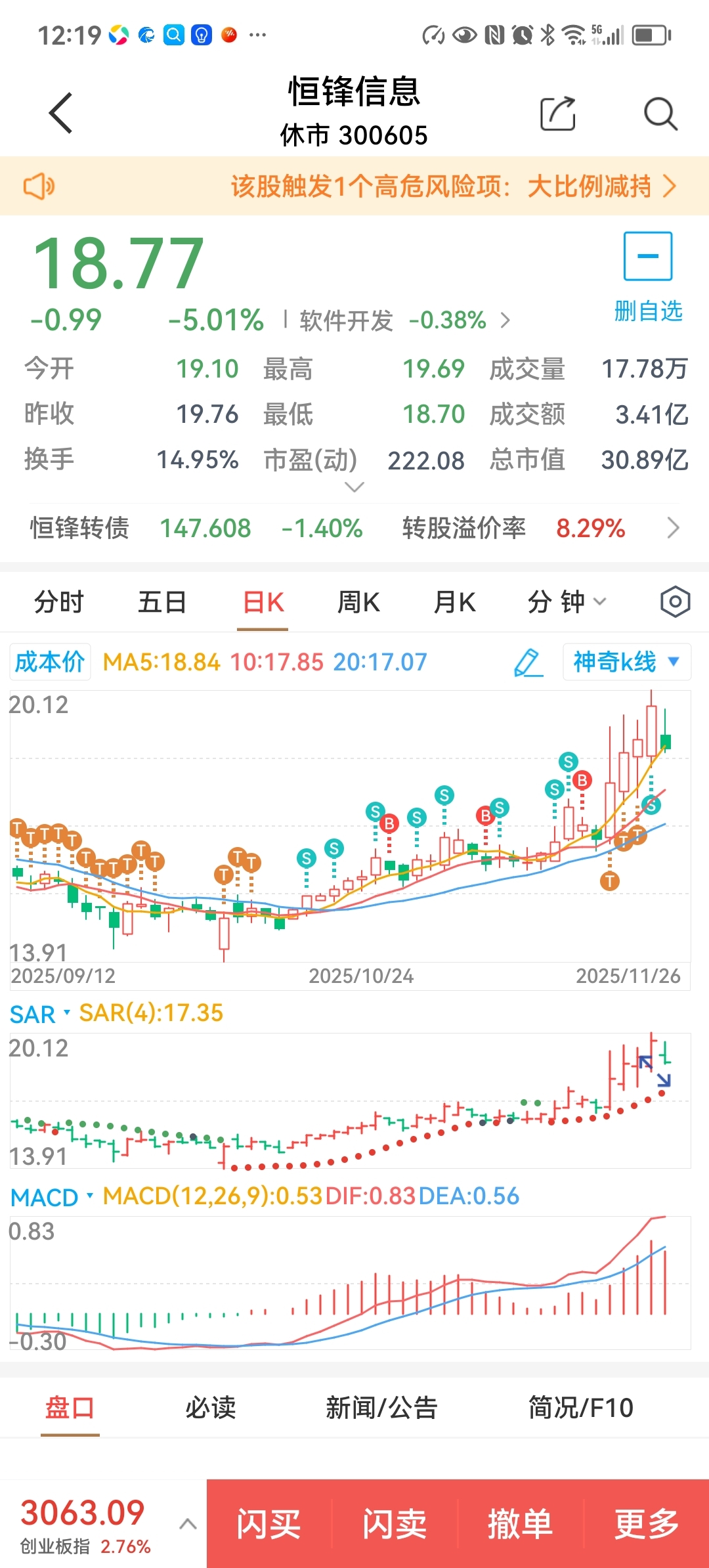709x1568 pixels.
Task: Tap 转股溢价率 8.29% value
Action: click(590, 528)
